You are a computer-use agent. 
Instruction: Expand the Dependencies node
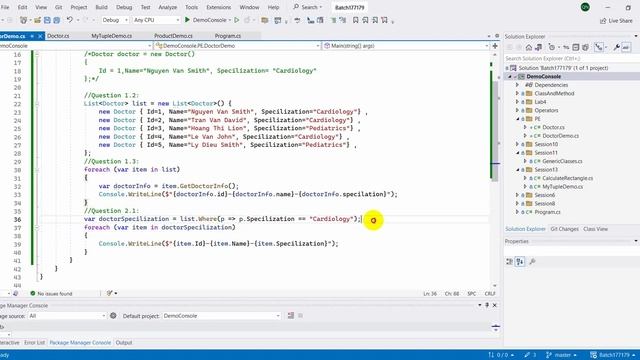517,85
